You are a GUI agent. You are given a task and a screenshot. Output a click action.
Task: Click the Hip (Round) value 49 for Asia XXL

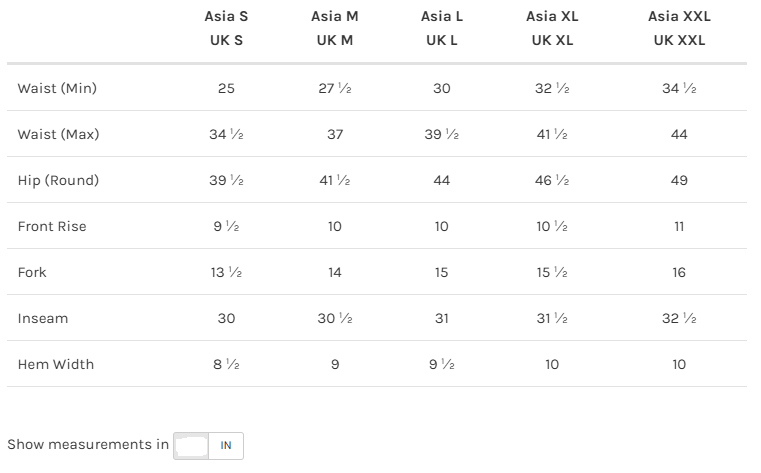(x=679, y=180)
